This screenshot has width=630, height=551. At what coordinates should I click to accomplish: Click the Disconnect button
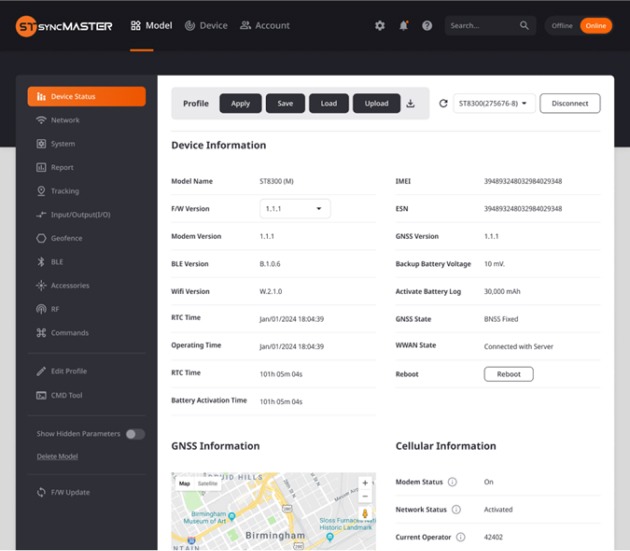pyautogui.click(x=570, y=103)
